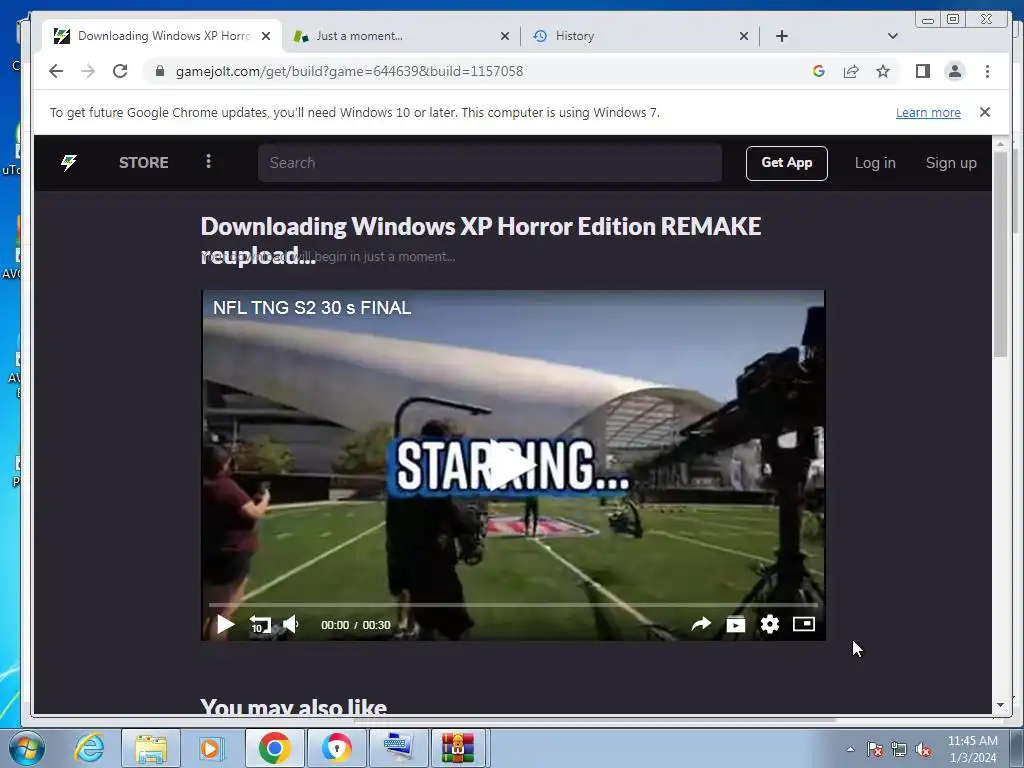The height and width of the screenshot is (768, 1024).
Task: Close the Downloading Windows XP tab
Action: click(266, 36)
